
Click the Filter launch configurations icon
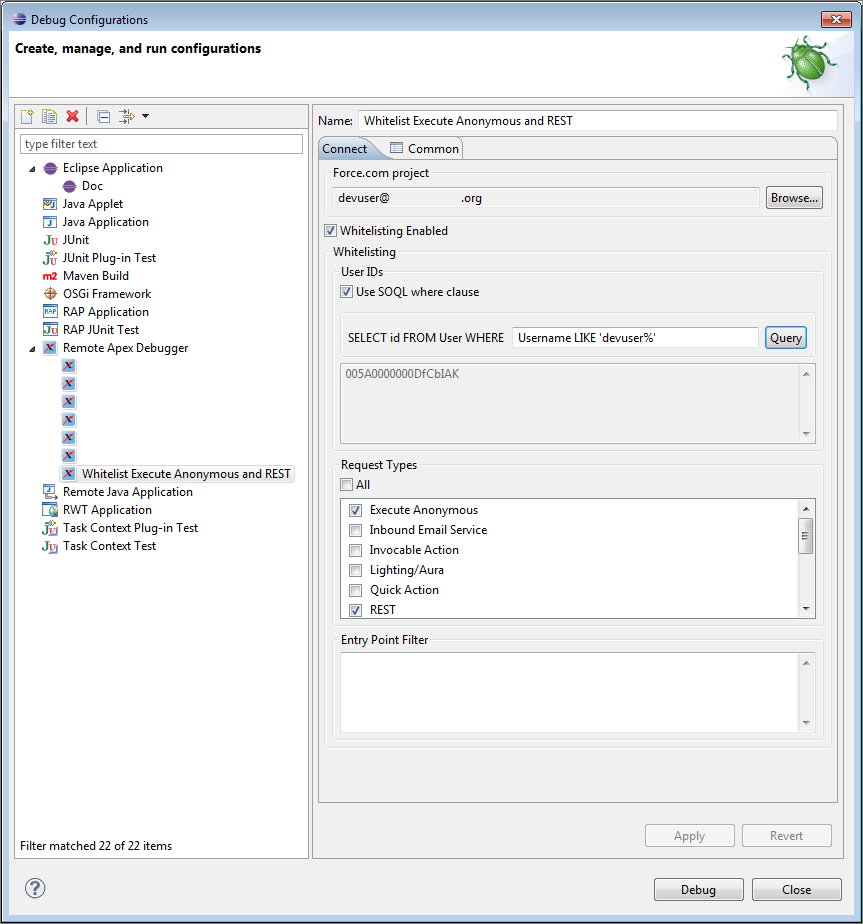coord(126,116)
